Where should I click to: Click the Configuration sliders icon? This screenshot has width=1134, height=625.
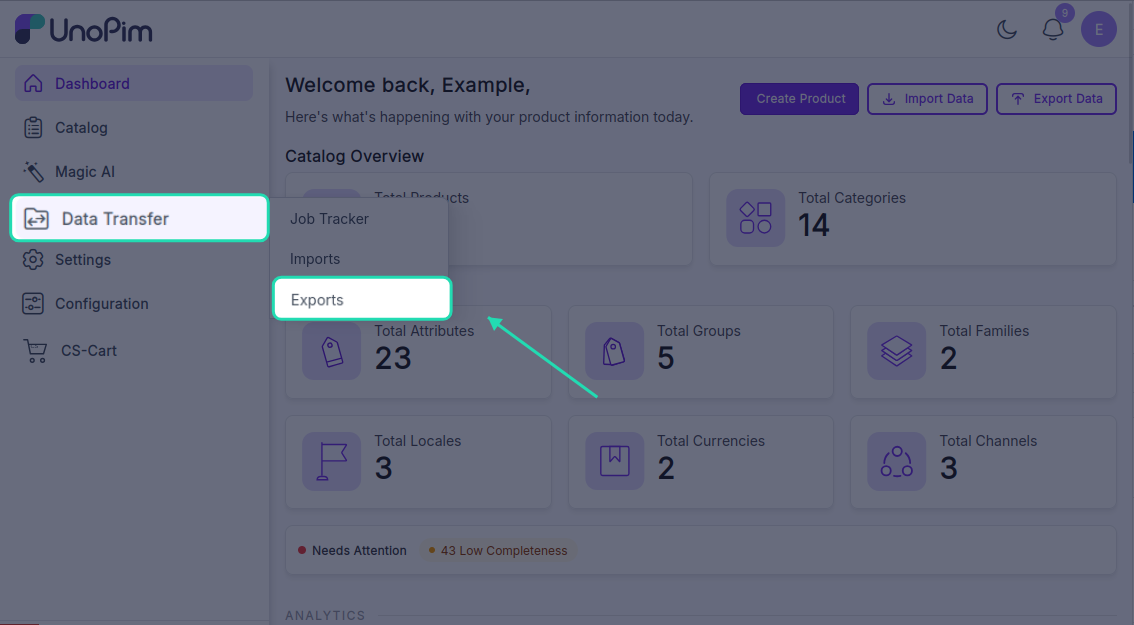point(33,304)
